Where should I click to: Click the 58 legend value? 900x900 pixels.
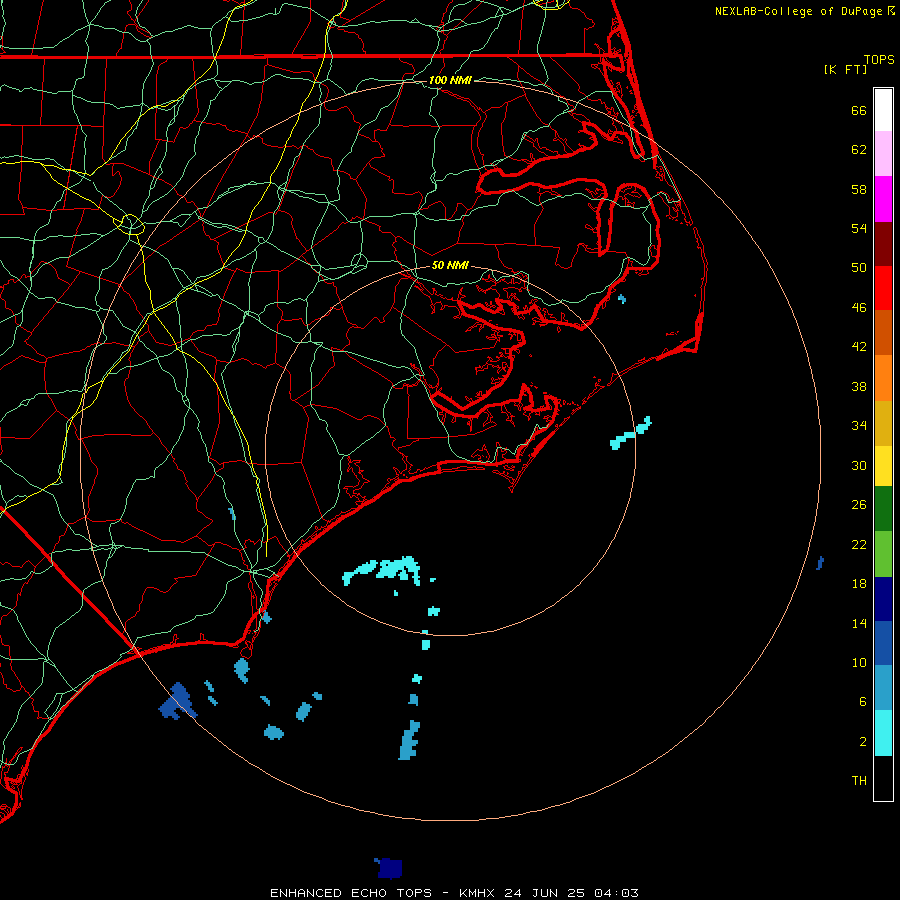[859, 189]
